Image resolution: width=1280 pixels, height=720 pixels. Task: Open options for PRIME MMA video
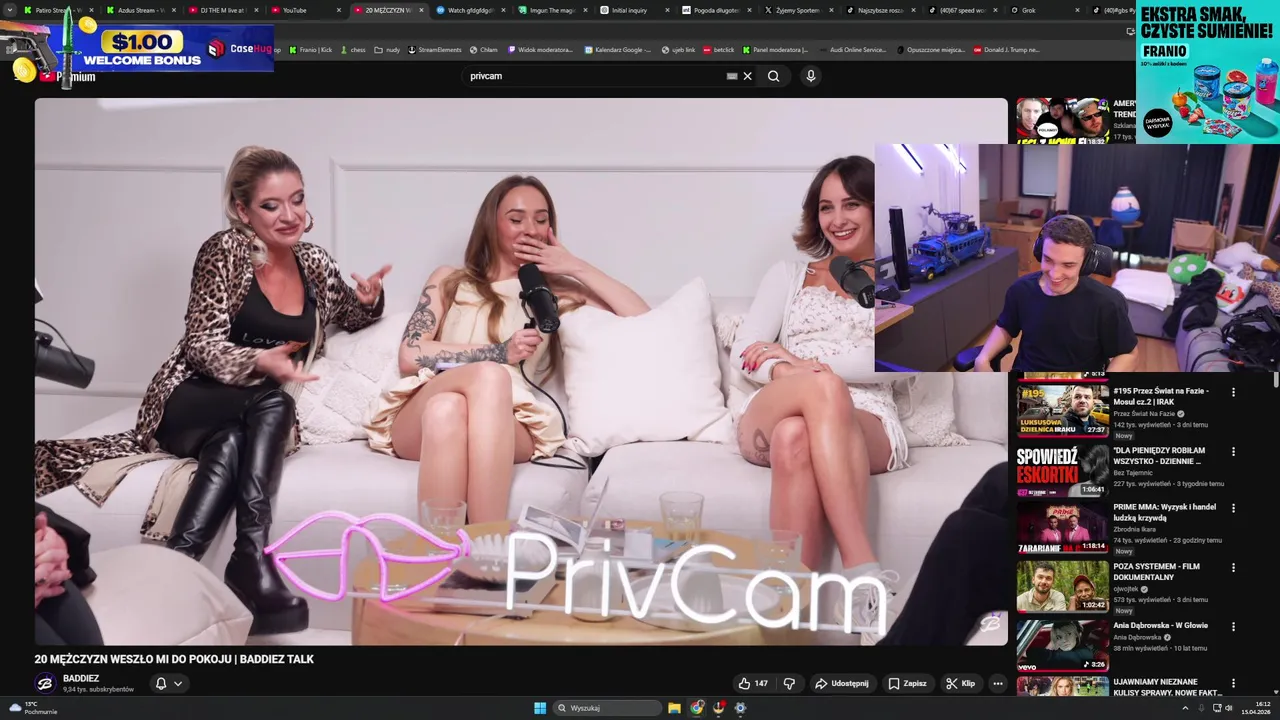tap(1233, 508)
